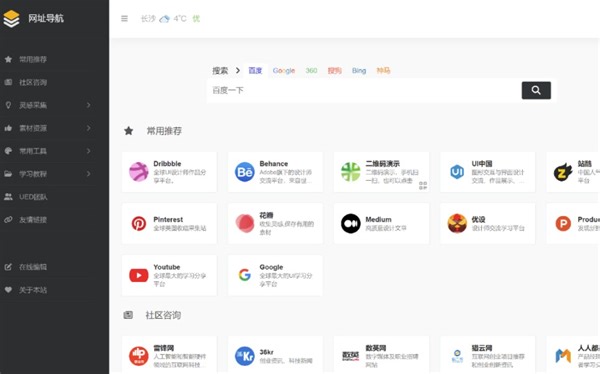Click the 数英网 logo
The height and width of the screenshot is (374, 600).
351,356
